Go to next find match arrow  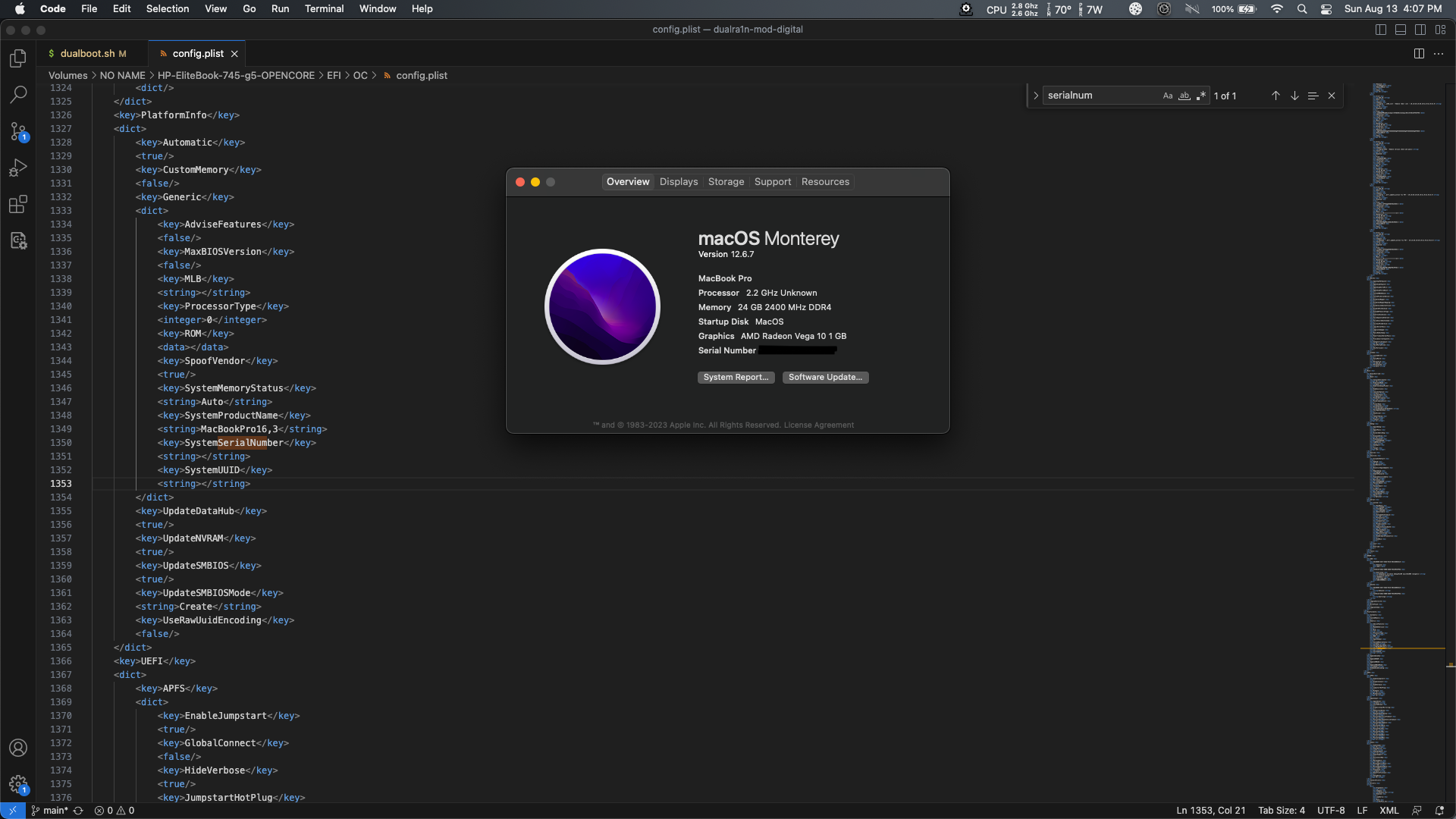tap(1294, 96)
